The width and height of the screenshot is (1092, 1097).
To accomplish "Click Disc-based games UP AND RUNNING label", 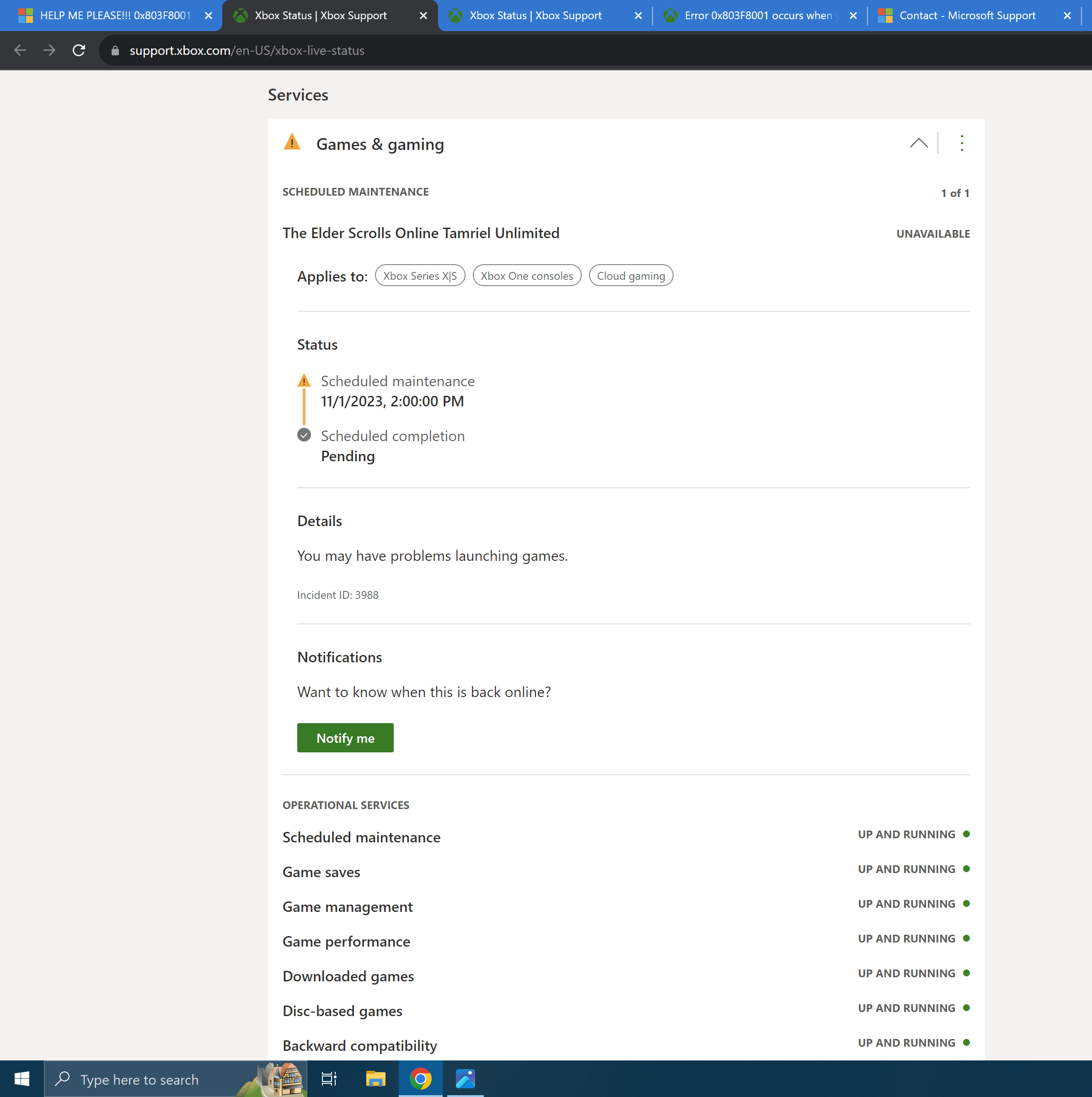I will 906,1008.
